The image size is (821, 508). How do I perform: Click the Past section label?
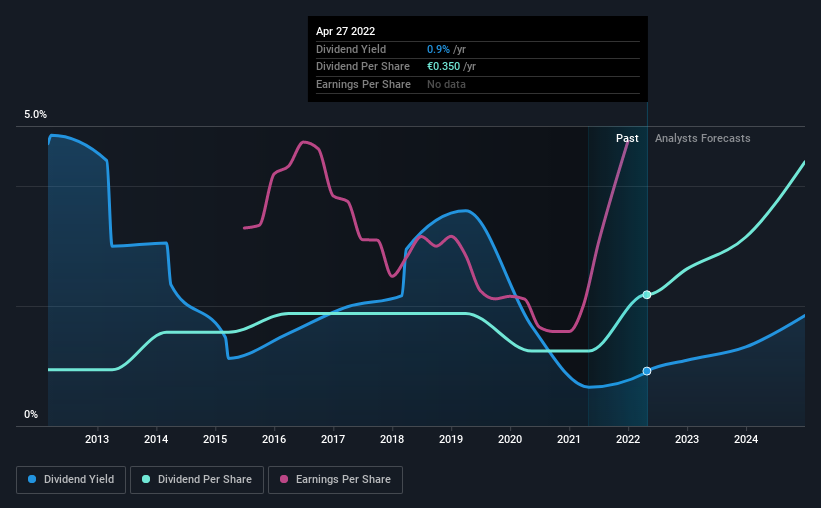[x=627, y=138]
